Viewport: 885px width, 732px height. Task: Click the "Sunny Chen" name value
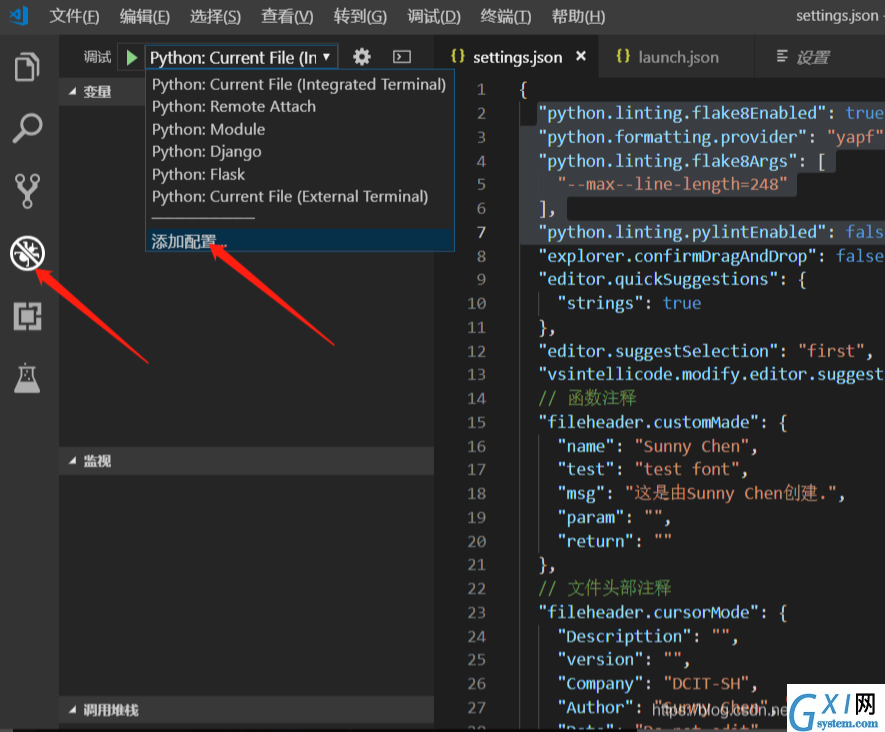click(691, 446)
